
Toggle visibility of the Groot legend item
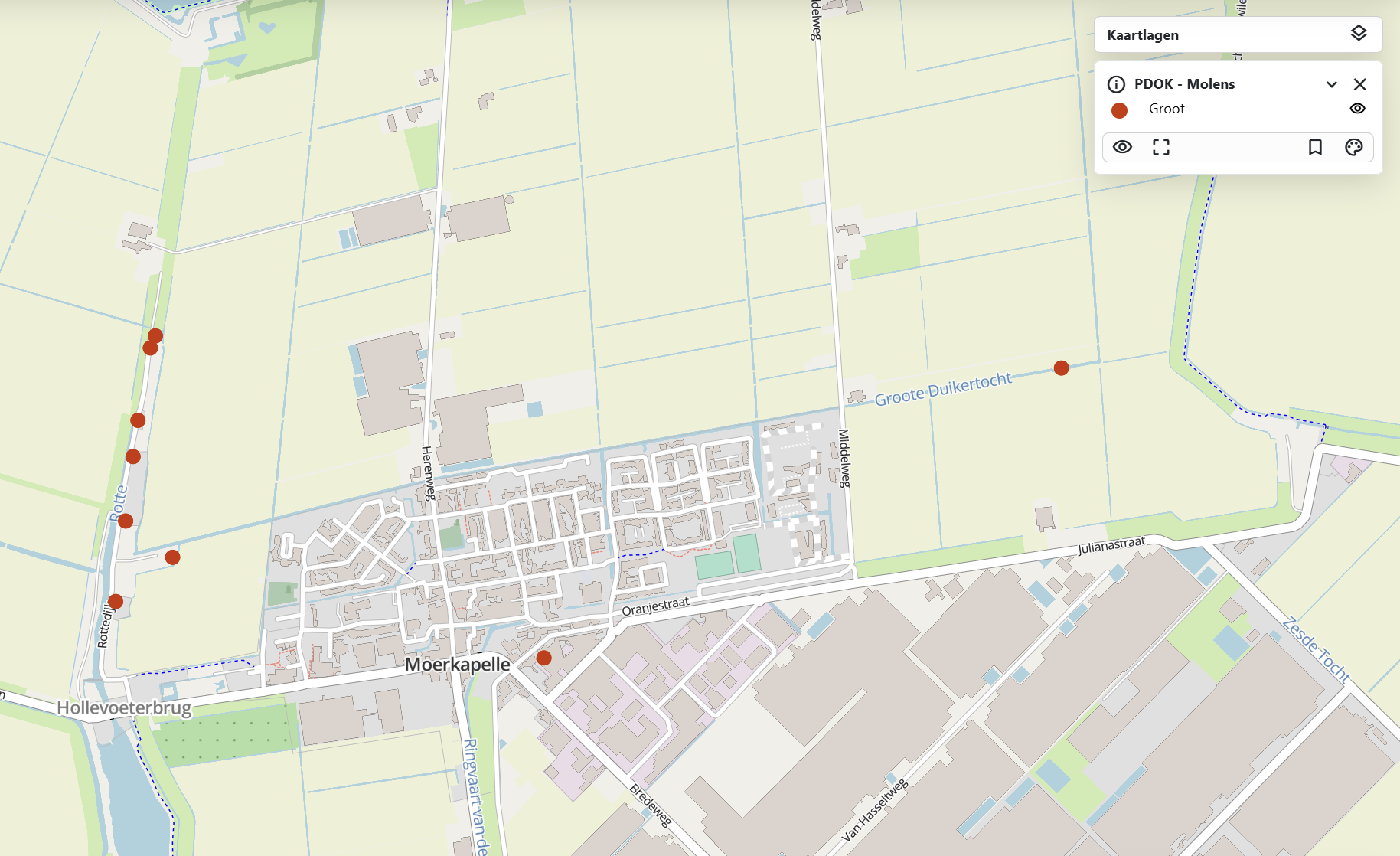(1357, 109)
